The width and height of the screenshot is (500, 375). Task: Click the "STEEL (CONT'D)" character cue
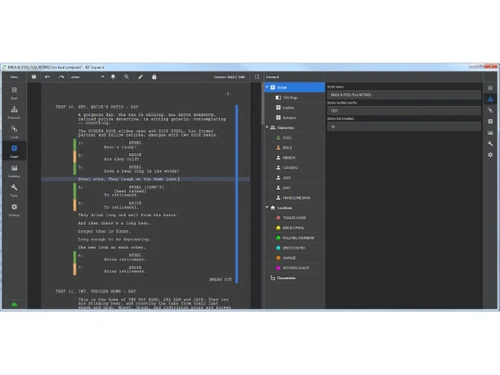pyautogui.click(x=146, y=187)
